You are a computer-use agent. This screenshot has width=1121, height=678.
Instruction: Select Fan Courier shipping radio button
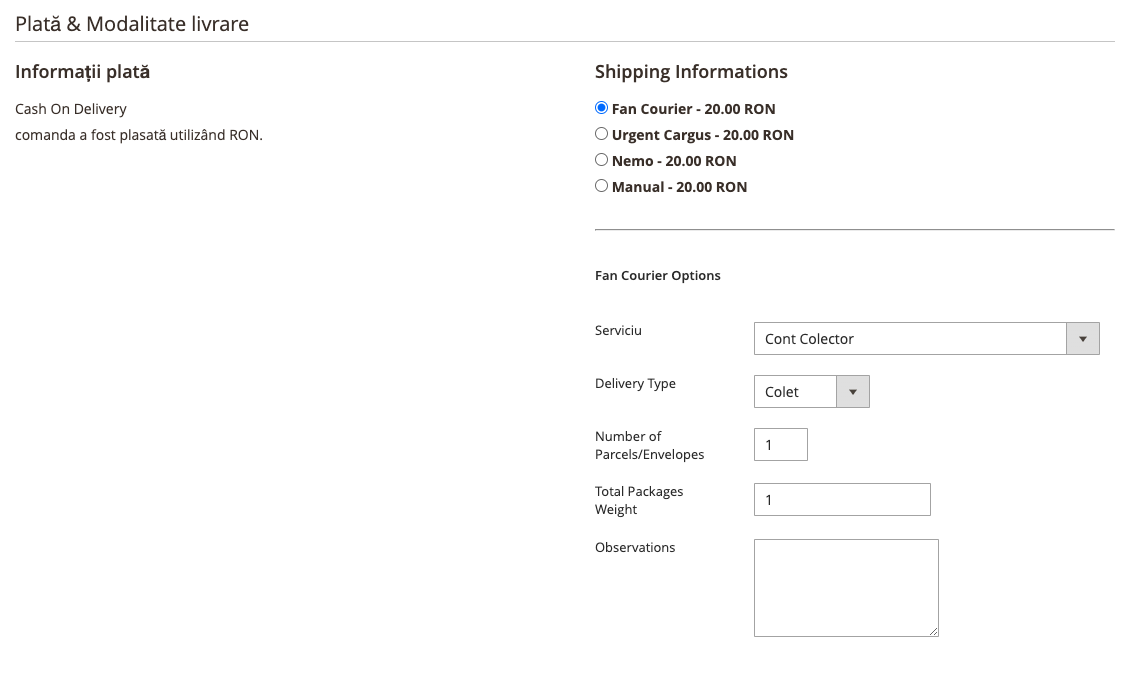601,108
